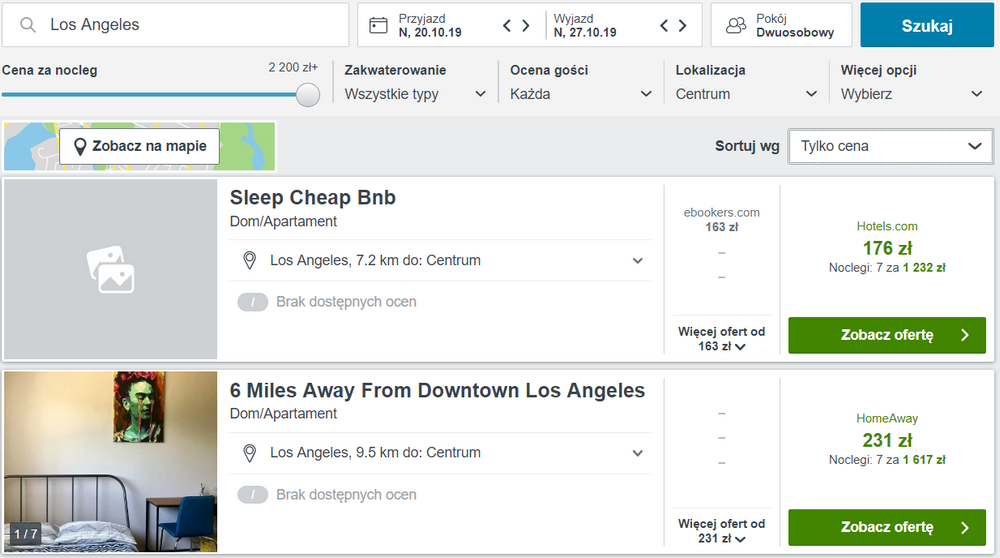This screenshot has height=558, width=1000.
Task: Move check-out date forward one day
Action: (x=682, y=26)
